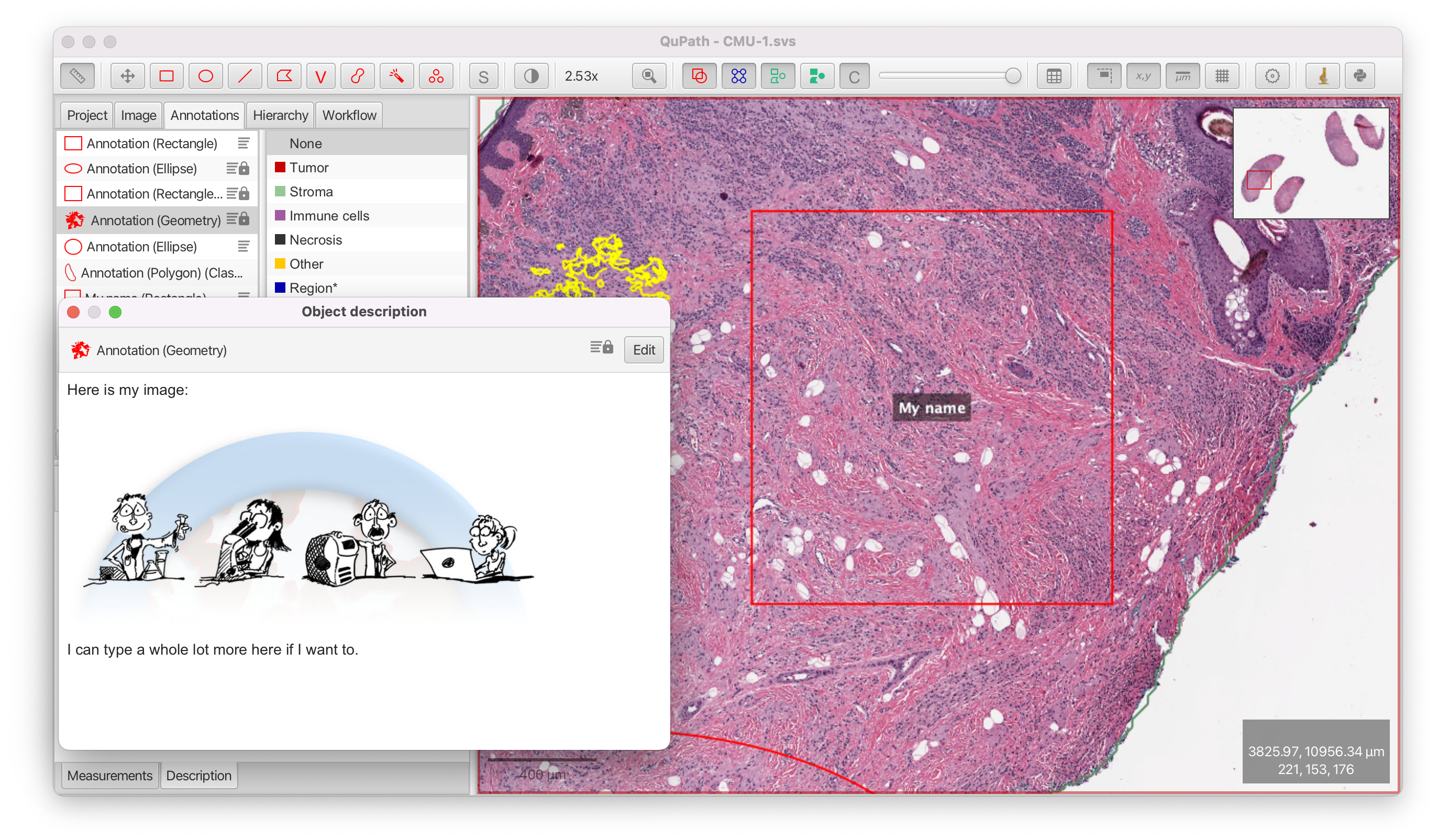This screenshot has height=840, width=1438.
Task: Click the Edit button in Object description
Action: (x=644, y=350)
